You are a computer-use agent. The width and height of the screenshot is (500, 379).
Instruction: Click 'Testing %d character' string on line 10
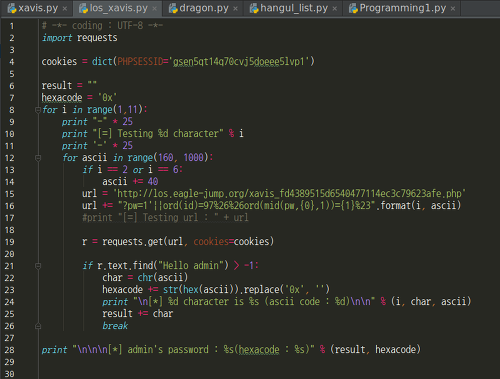[159, 134]
